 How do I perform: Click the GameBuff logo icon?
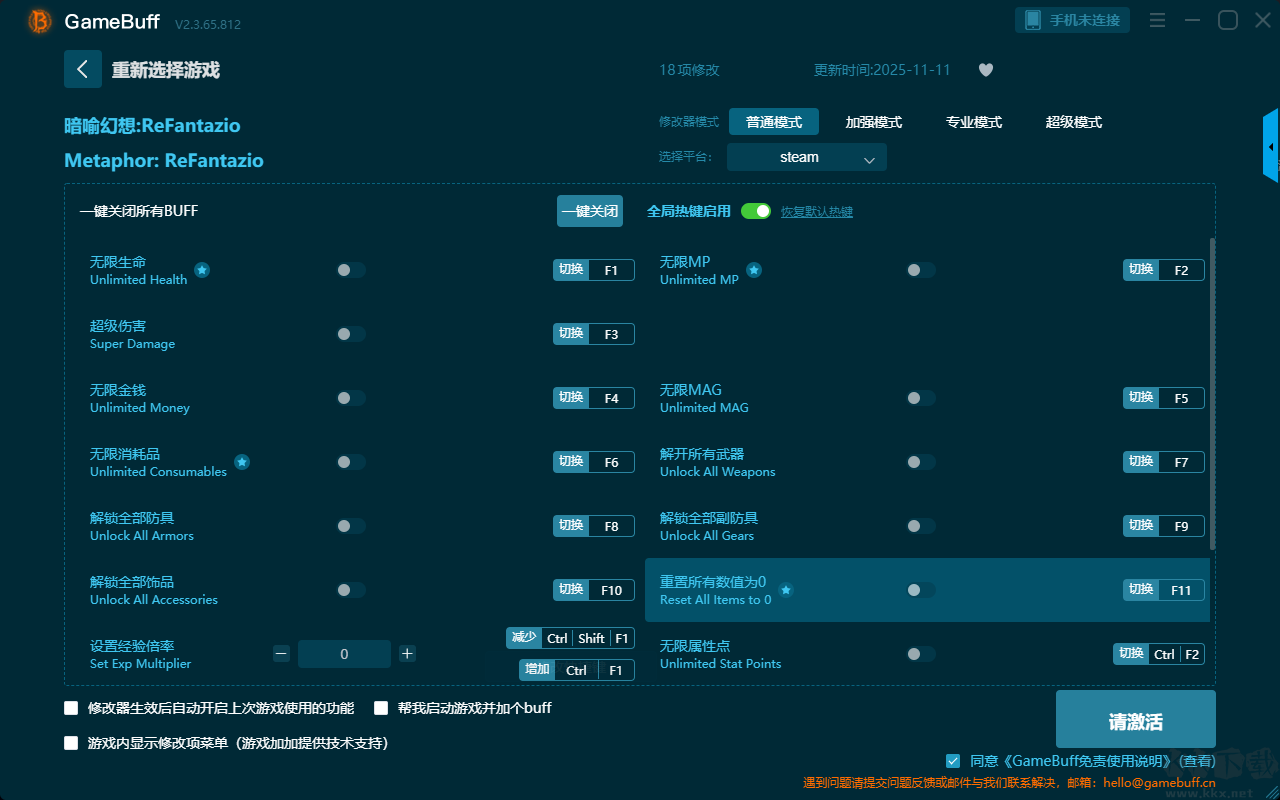pos(40,21)
